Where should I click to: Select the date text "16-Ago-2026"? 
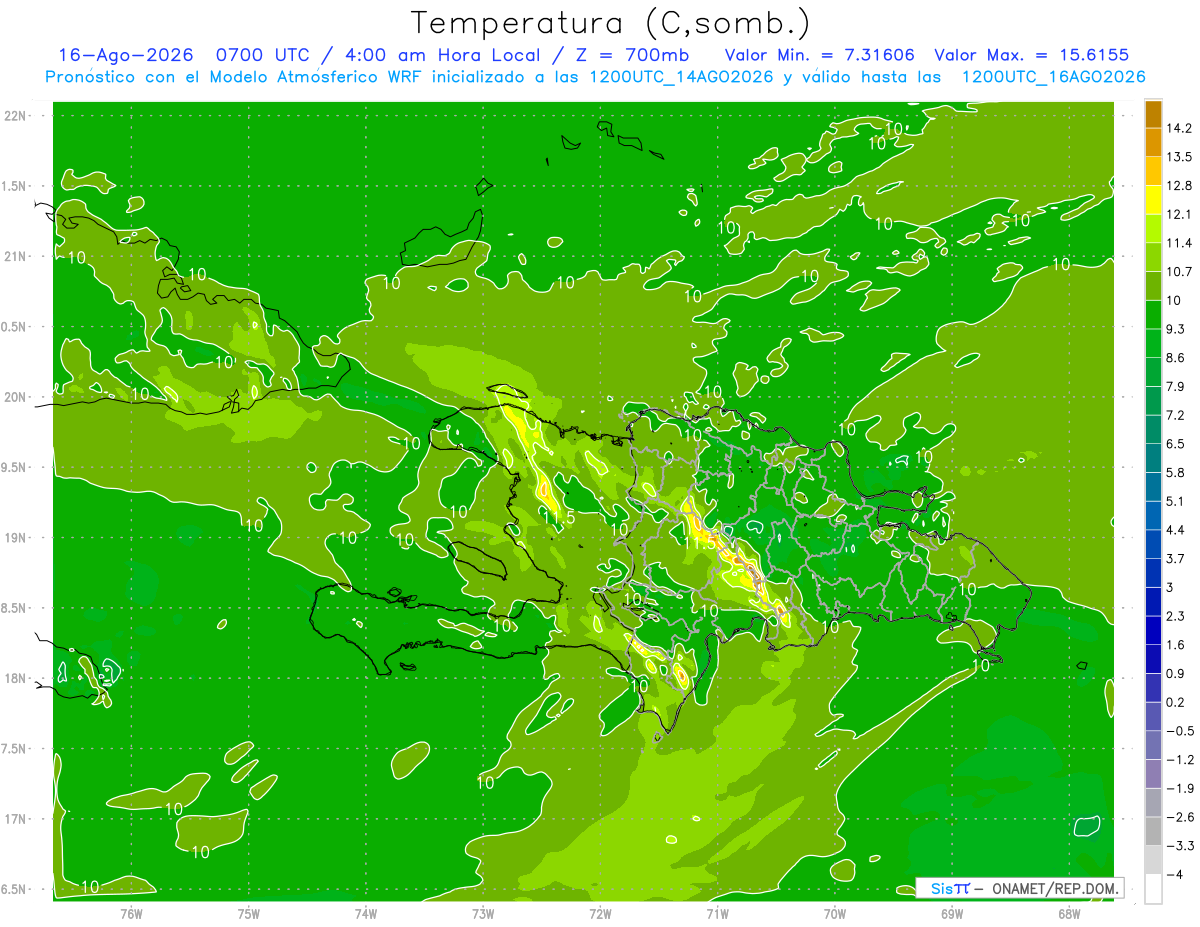click(125, 55)
